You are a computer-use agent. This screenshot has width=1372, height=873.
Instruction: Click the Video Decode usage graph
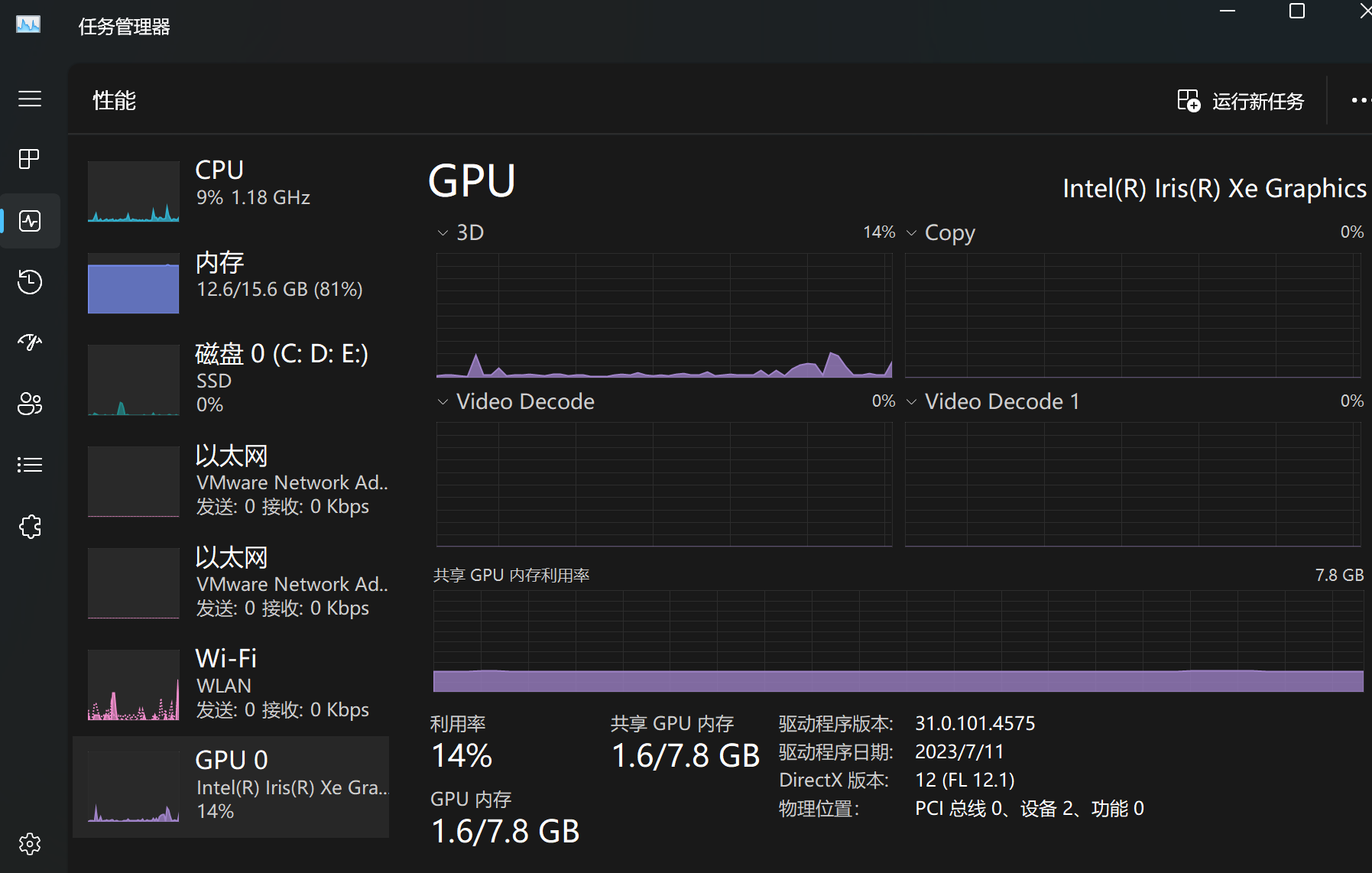point(664,485)
